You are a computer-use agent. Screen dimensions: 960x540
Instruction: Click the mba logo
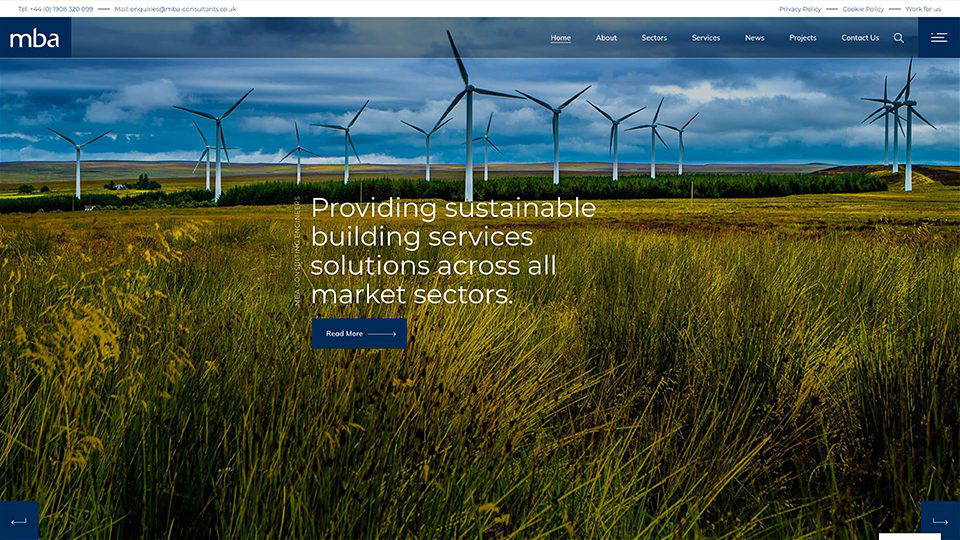(35, 38)
